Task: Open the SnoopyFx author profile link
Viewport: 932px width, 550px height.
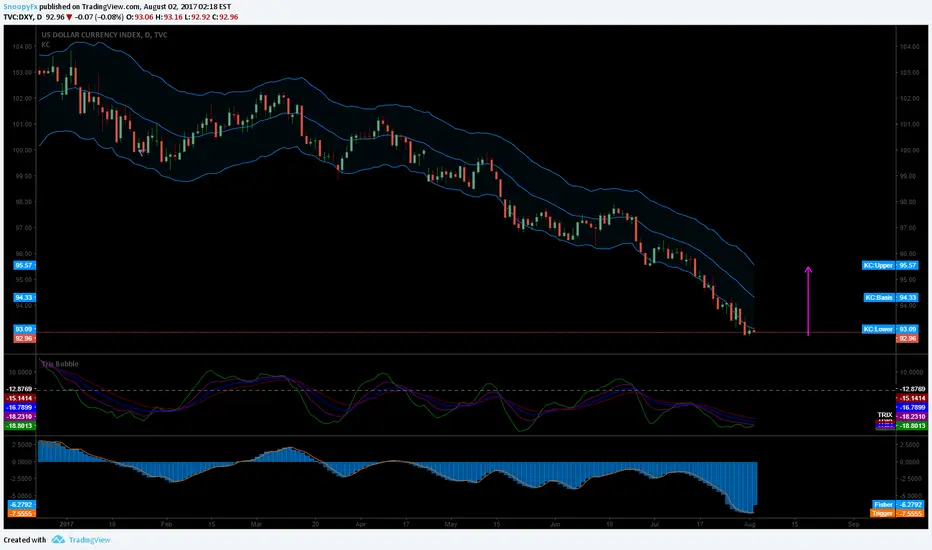Action: [21, 7]
